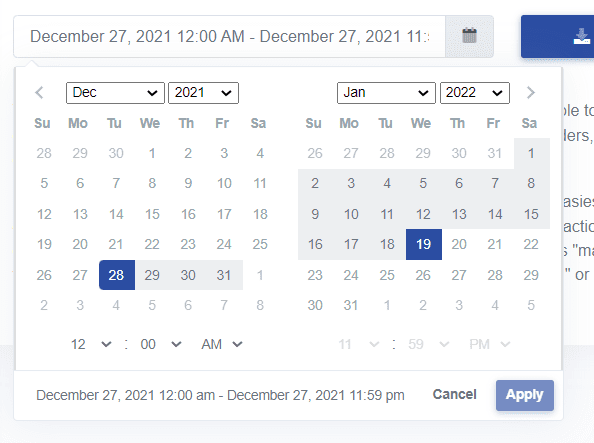Go to previous month with left arrow
The width and height of the screenshot is (594, 443).
tap(39, 92)
